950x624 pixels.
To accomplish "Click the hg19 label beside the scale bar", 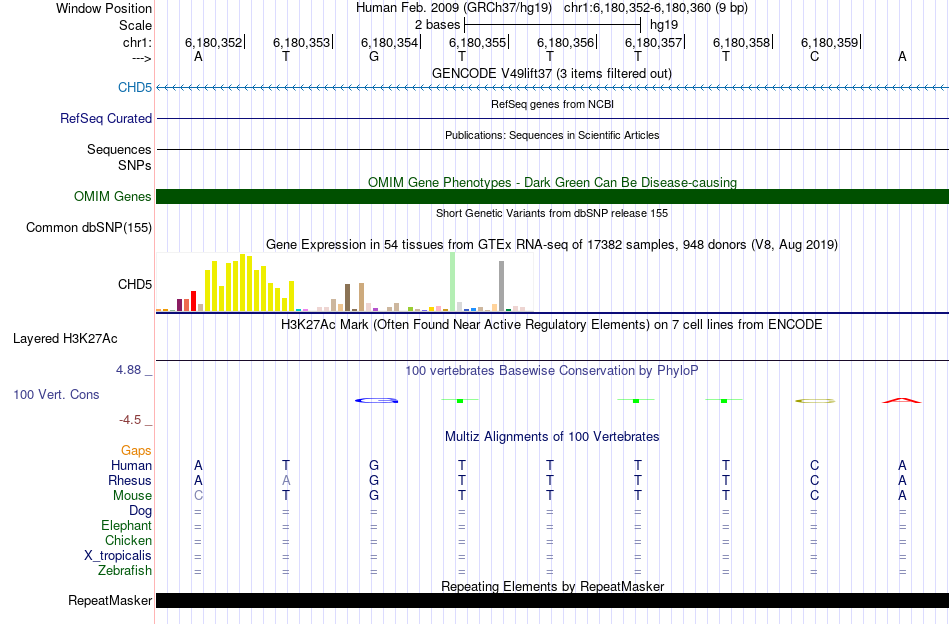I will 664,25.
